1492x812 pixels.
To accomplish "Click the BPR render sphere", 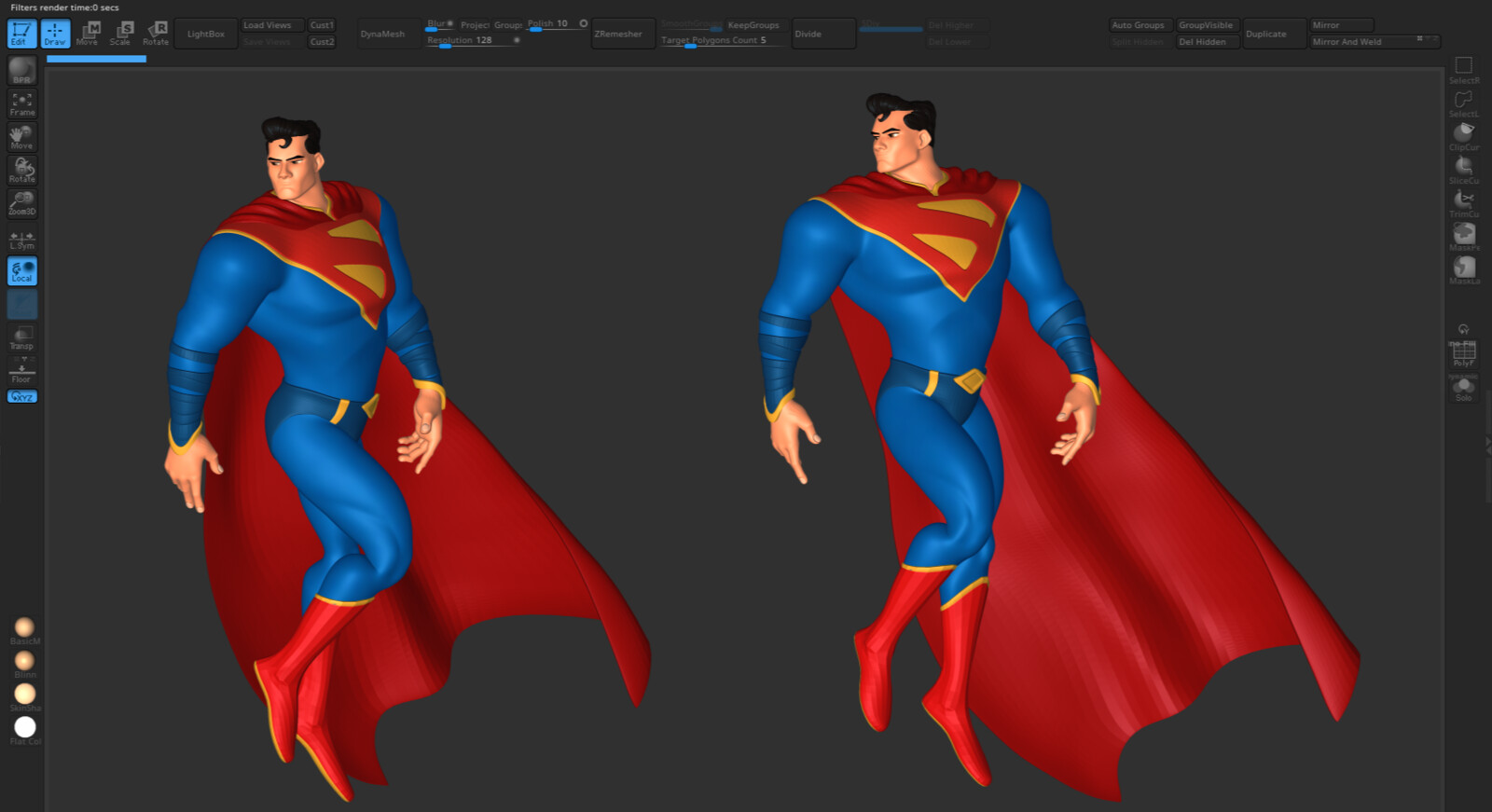I will 21,70.
